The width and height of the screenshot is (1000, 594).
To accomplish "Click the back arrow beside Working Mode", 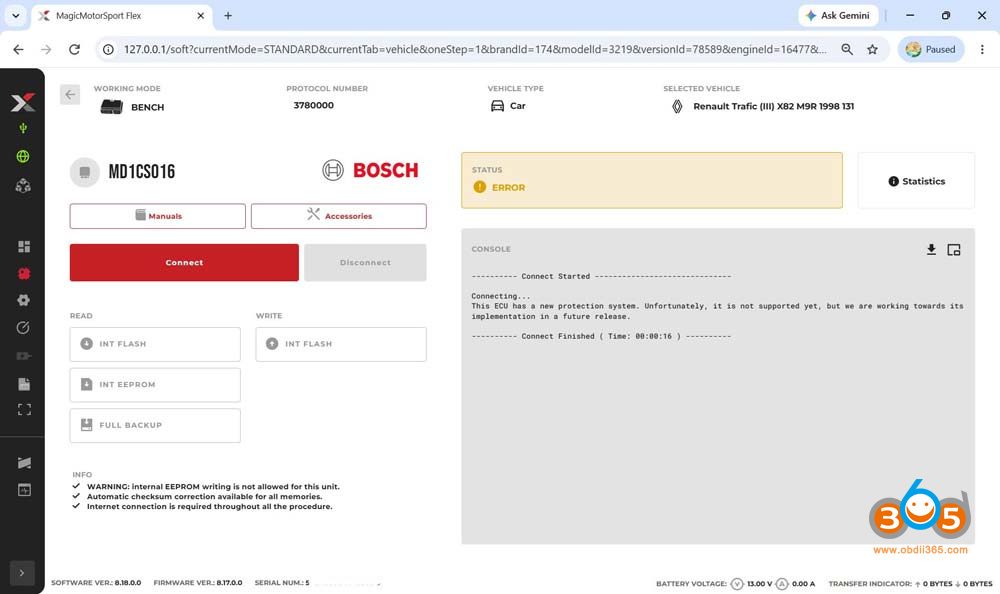I will pos(70,94).
